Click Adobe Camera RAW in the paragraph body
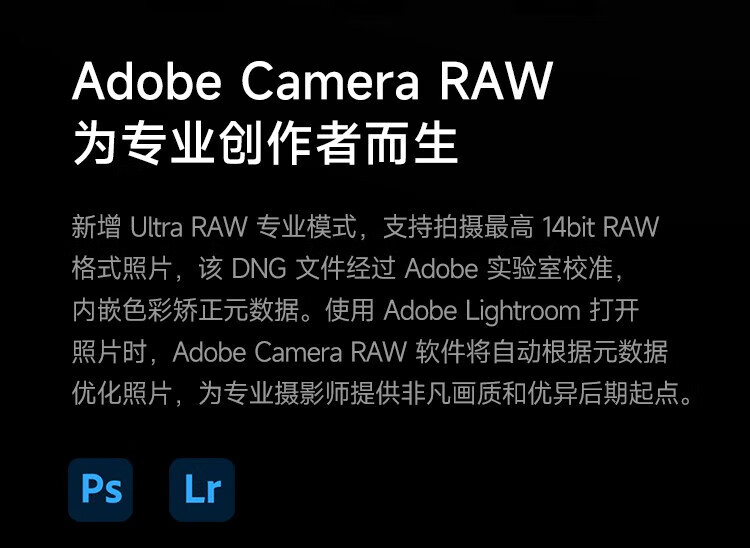The width and height of the screenshot is (750, 548). (x=290, y=352)
